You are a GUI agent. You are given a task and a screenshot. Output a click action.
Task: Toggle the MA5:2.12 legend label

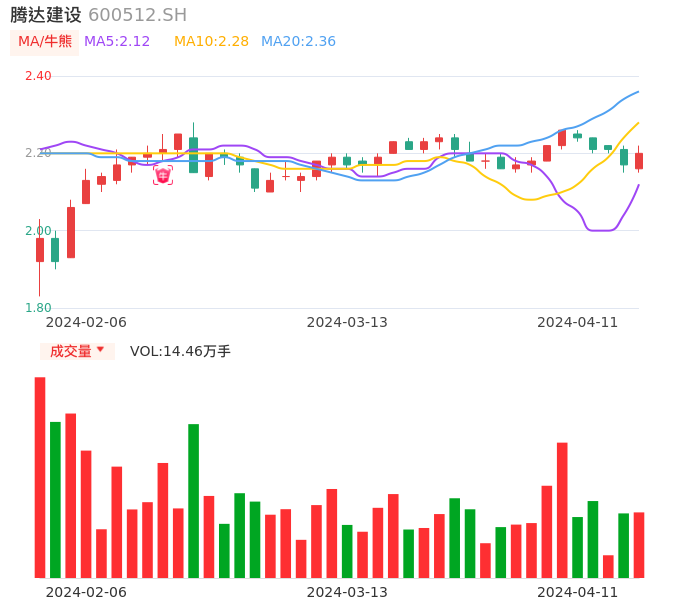click(117, 42)
